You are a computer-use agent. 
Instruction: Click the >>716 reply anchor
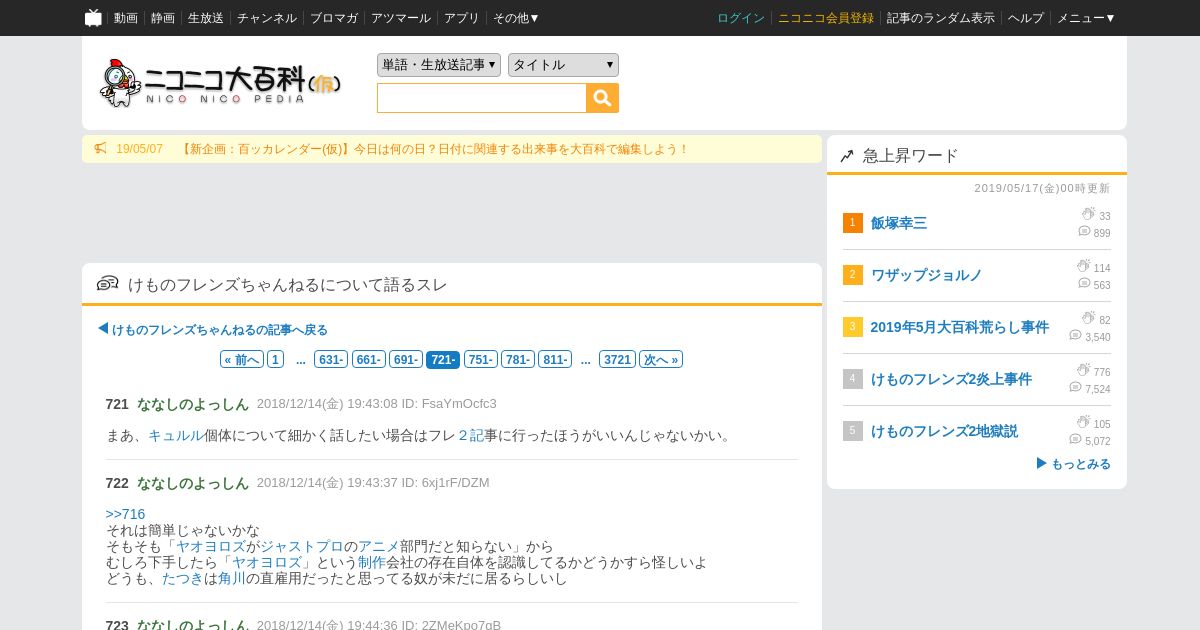point(126,514)
